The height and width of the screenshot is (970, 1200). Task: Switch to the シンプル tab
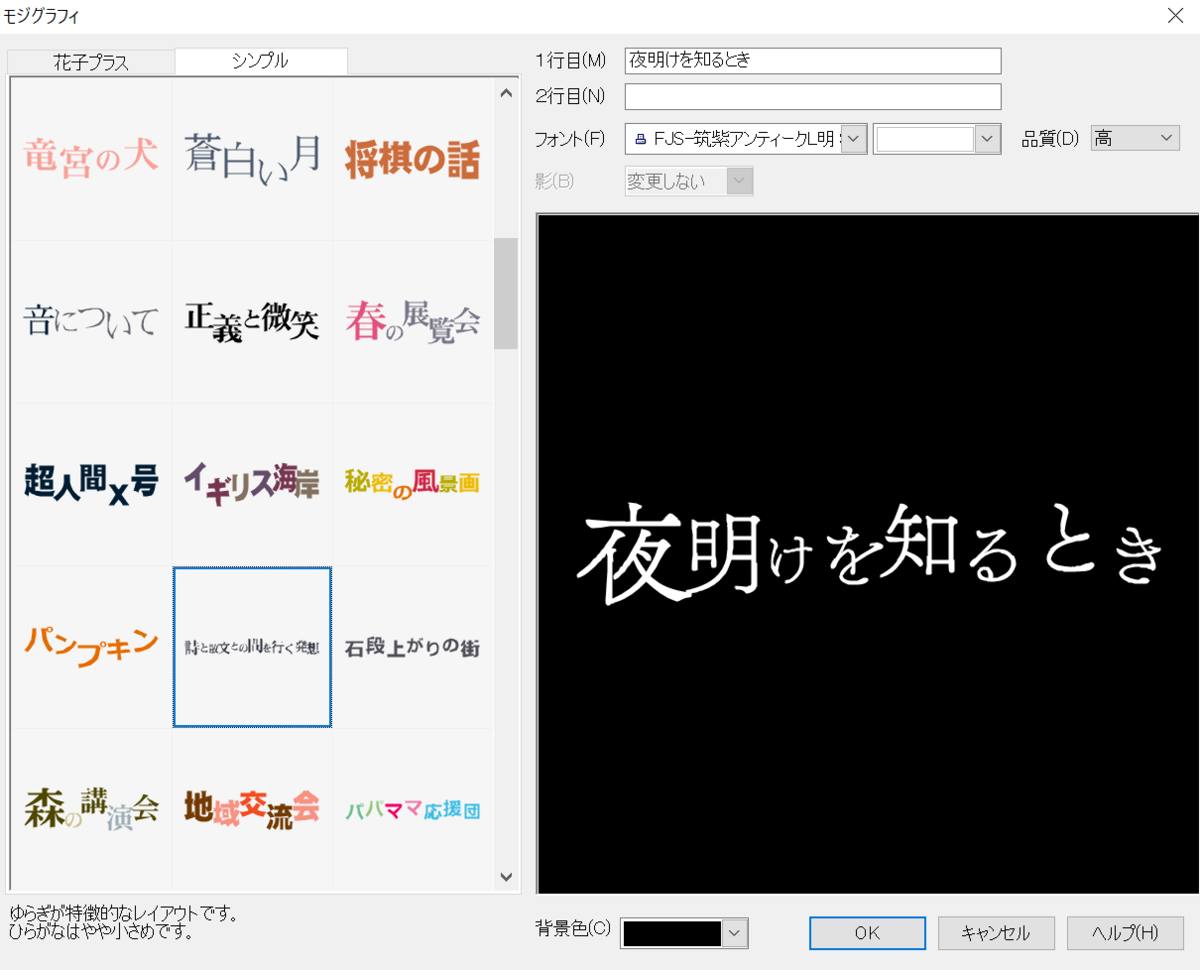pos(260,61)
